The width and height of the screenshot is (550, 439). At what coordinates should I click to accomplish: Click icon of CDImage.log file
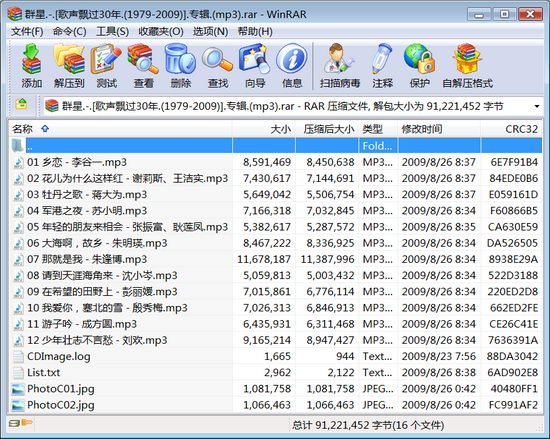pyautogui.click(x=18, y=356)
